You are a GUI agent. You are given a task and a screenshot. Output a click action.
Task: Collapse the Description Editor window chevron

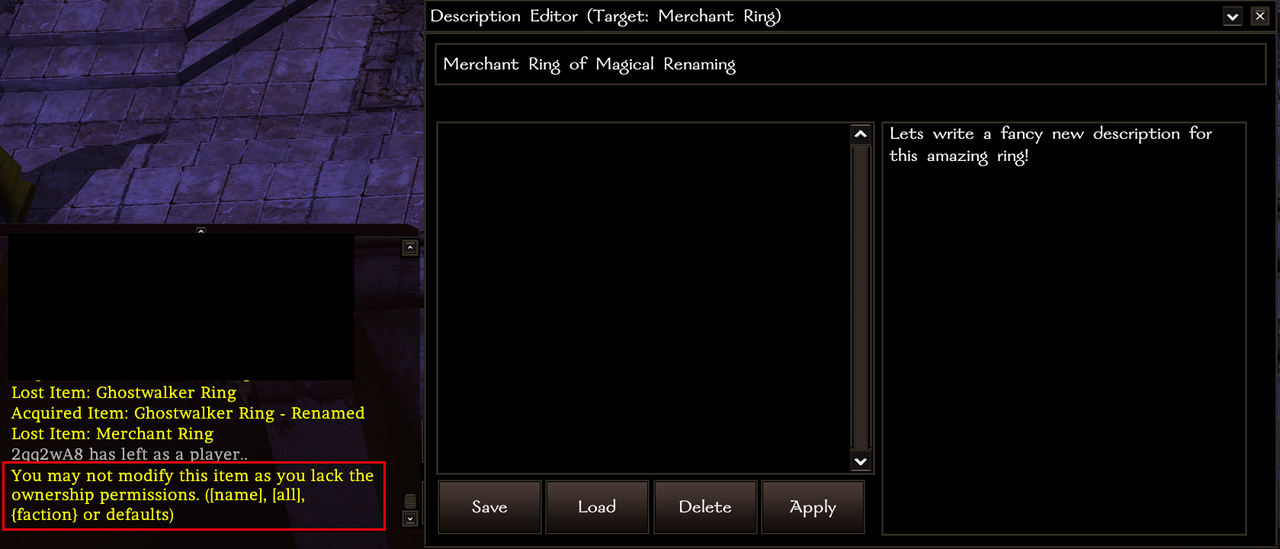pyautogui.click(x=1233, y=16)
